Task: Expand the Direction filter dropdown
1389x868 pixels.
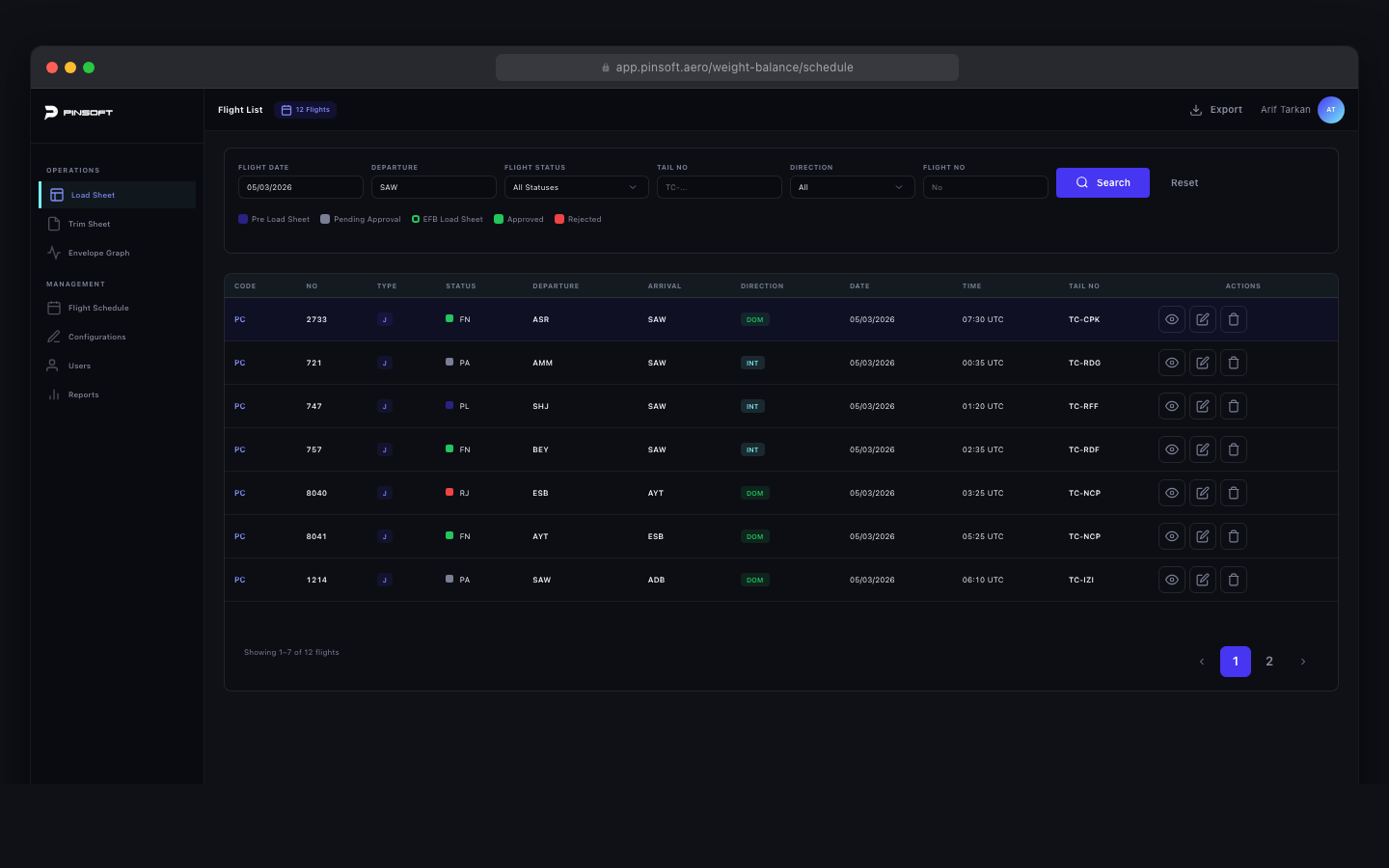Action: [x=852, y=186]
